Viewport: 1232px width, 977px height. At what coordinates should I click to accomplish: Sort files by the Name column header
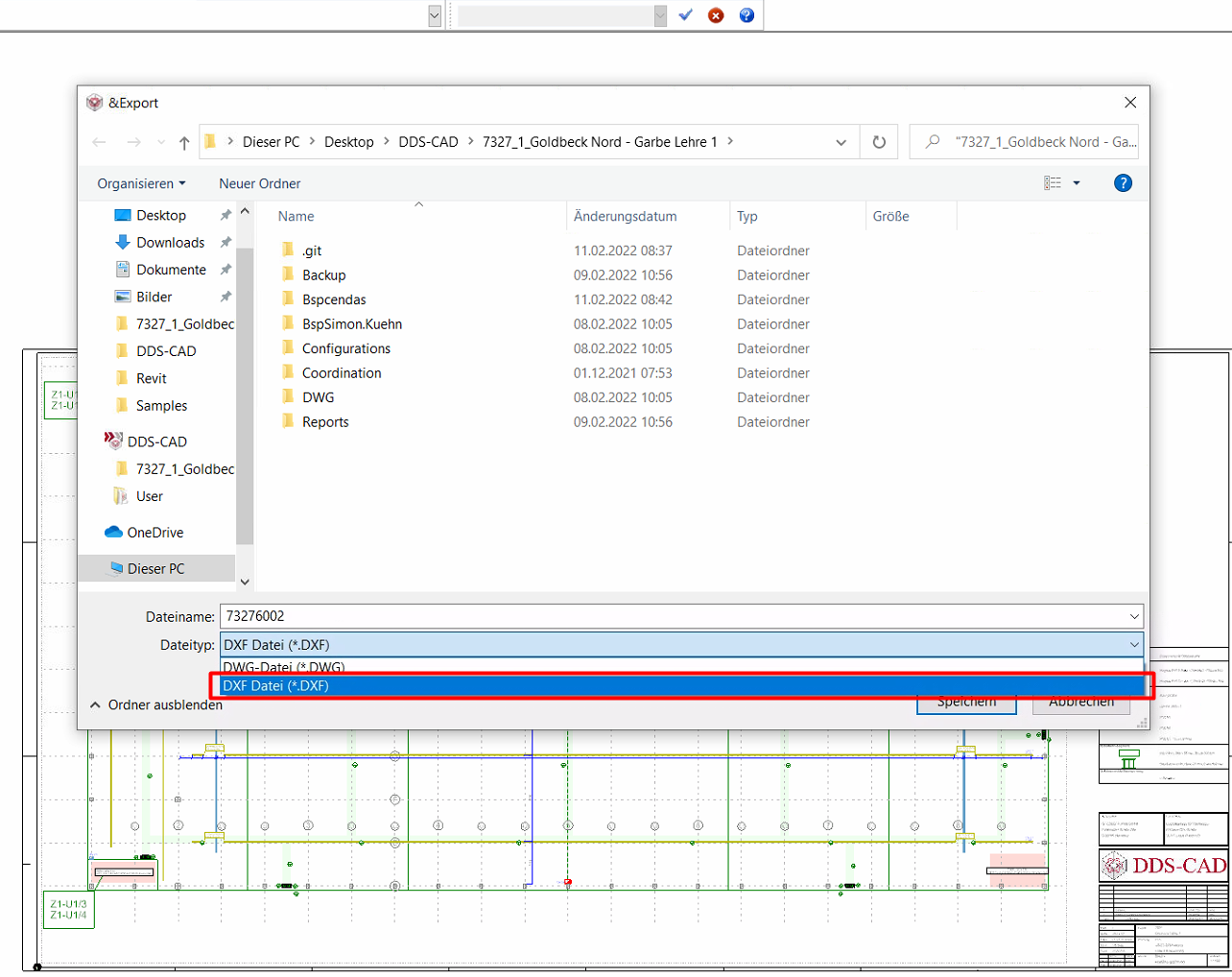(296, 217)
